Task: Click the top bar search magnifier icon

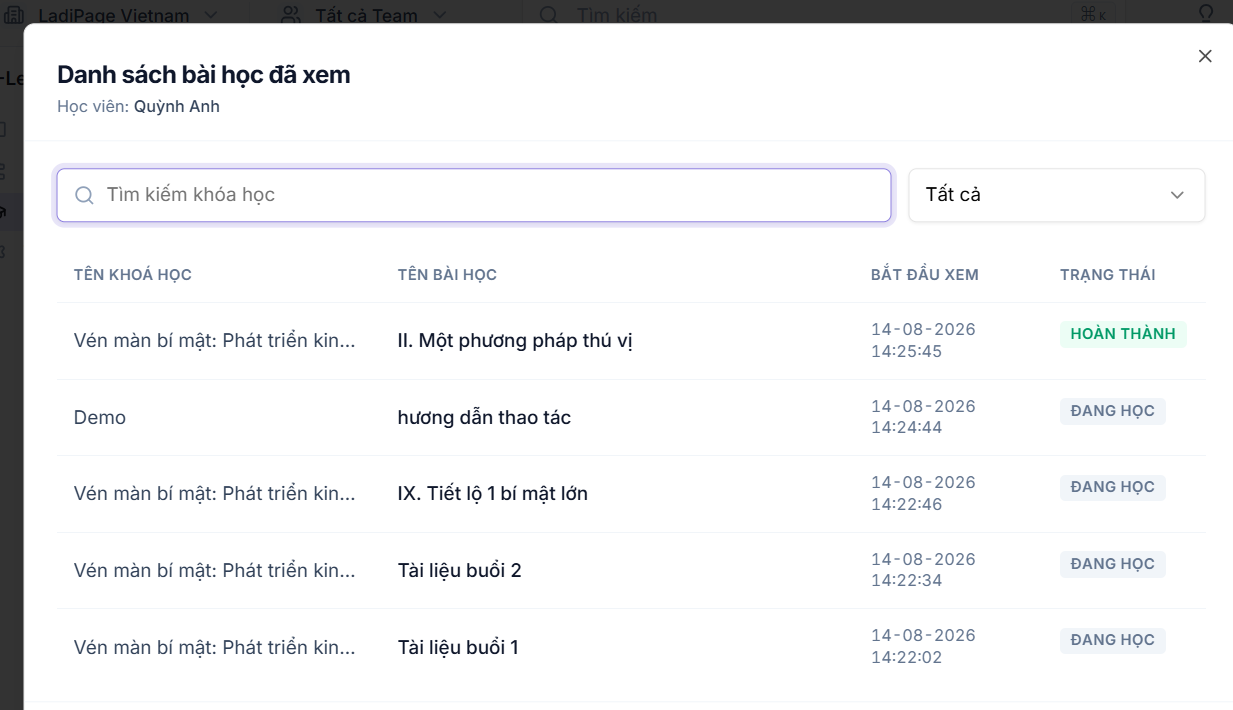Action: coord(549,15)
